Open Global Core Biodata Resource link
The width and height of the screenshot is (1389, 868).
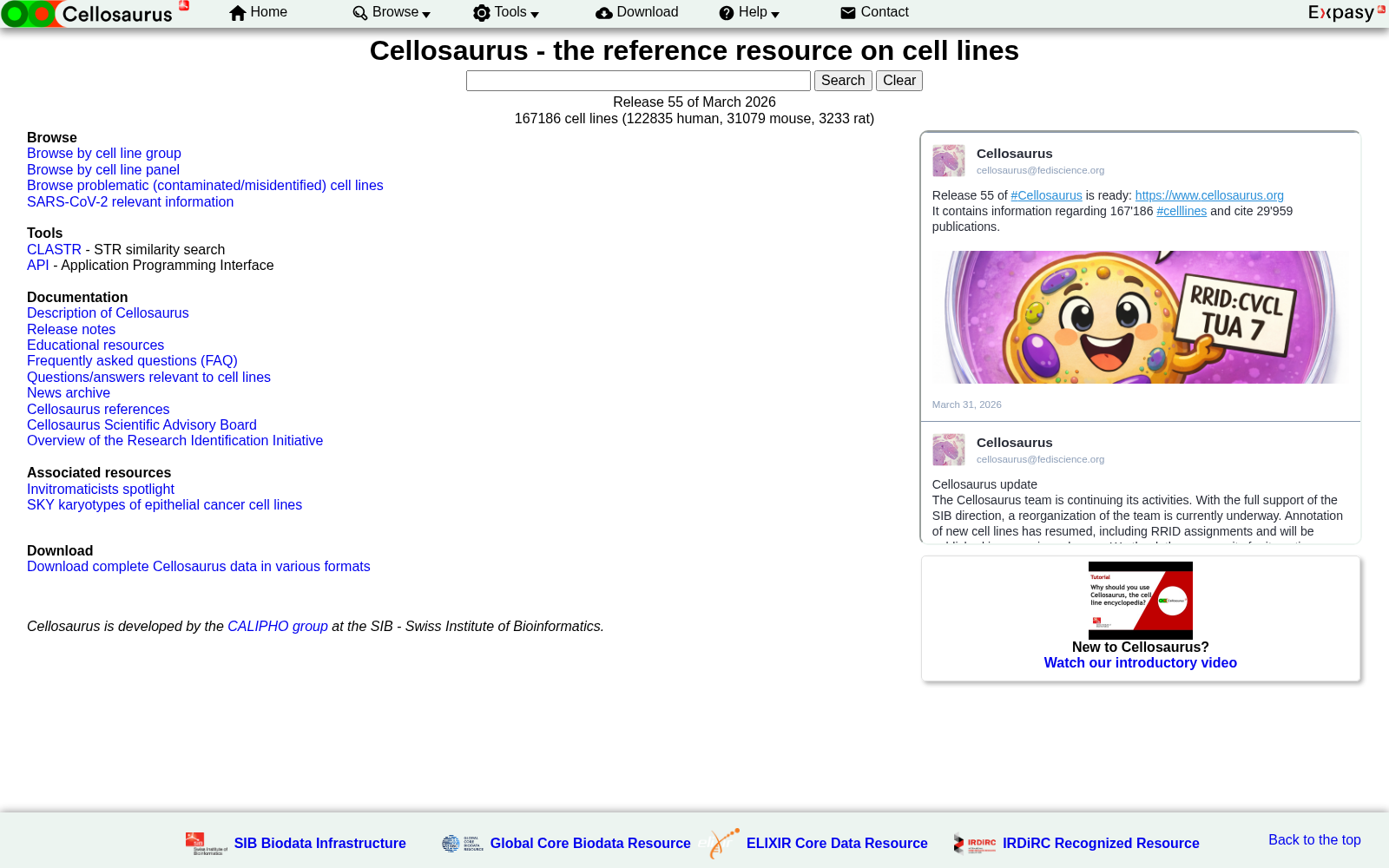[590, 844]
